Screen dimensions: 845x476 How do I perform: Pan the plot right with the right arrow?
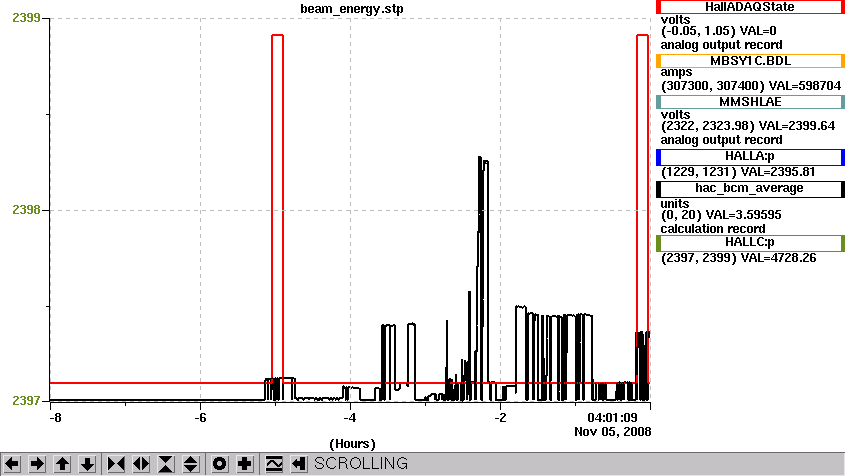coord(37,464)
